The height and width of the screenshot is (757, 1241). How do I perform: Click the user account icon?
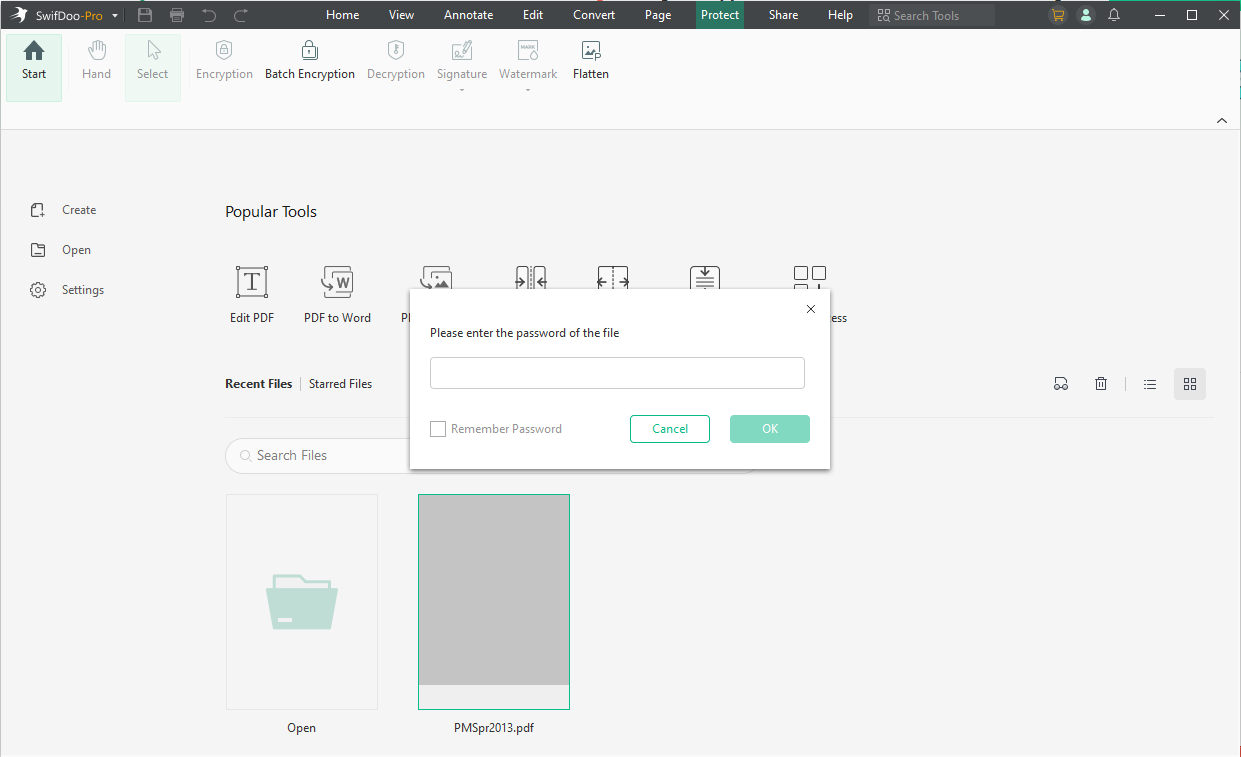tap(1086, 15)
